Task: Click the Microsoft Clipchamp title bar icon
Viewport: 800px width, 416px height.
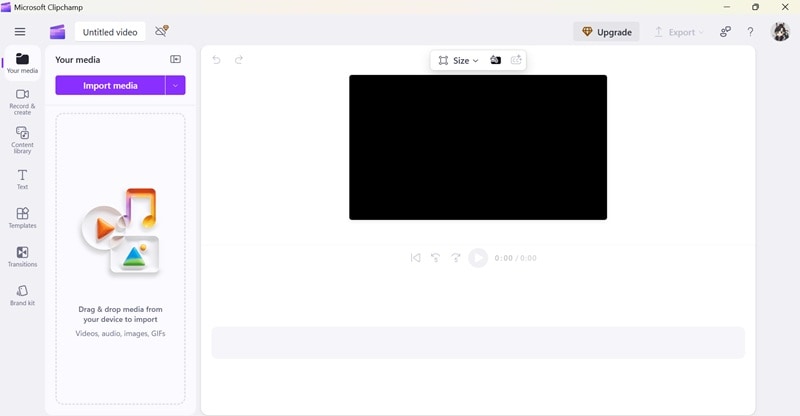Action: click(6, 7)
